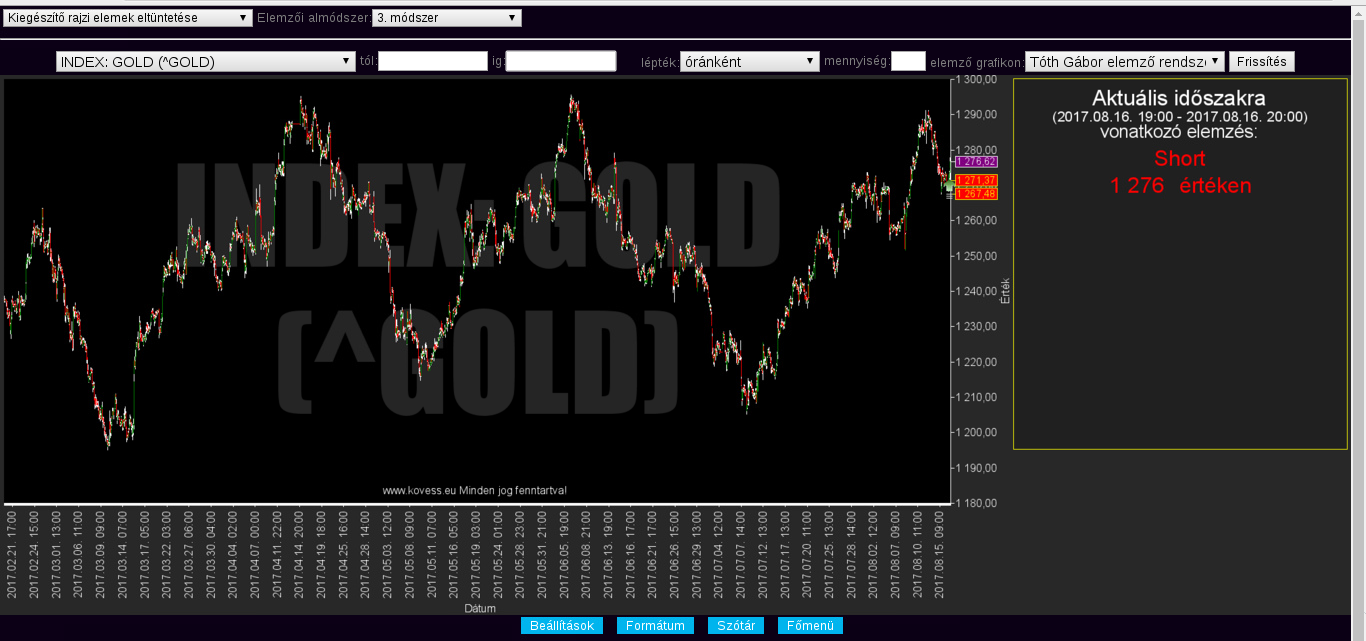Image resolution: width=1366 pixels, height=641 pixels.
Task: Open the Szótár dictionary
Action: pos(736,626)
